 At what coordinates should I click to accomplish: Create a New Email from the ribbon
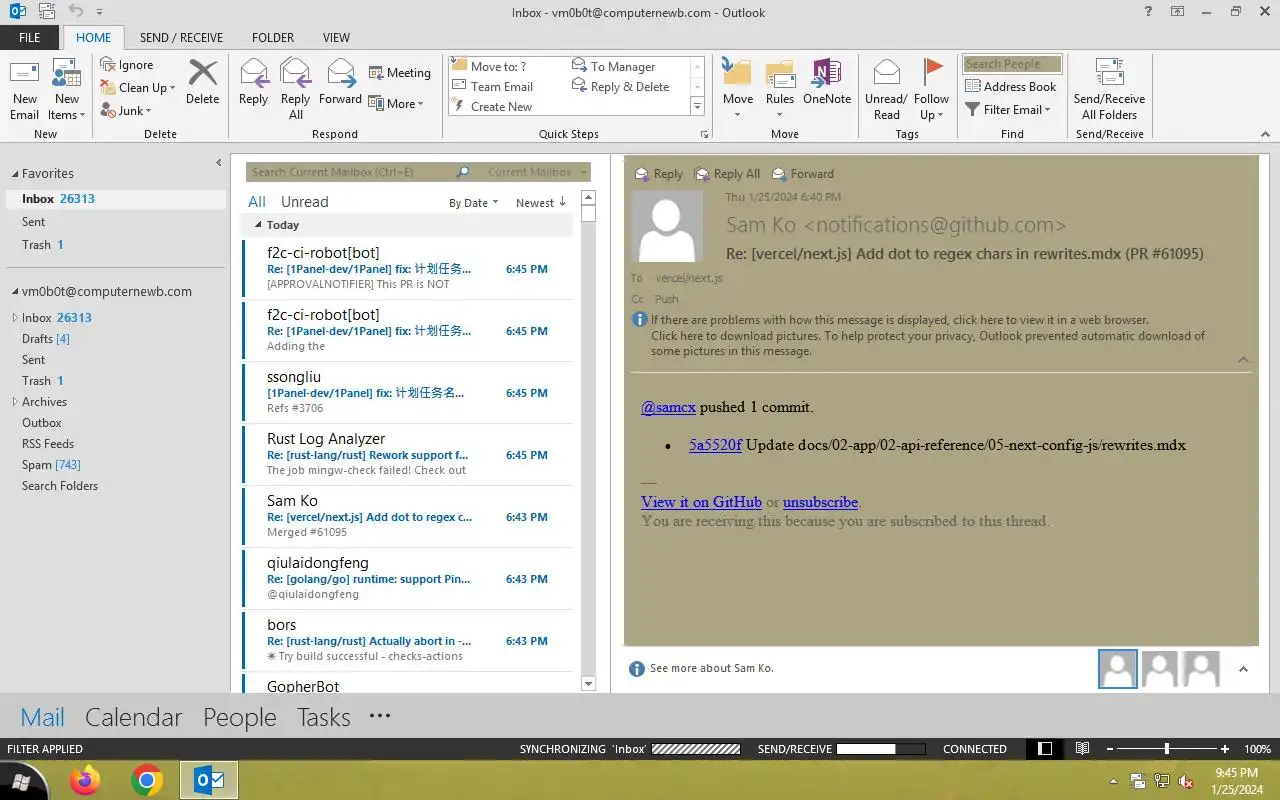tap(24, 90)
